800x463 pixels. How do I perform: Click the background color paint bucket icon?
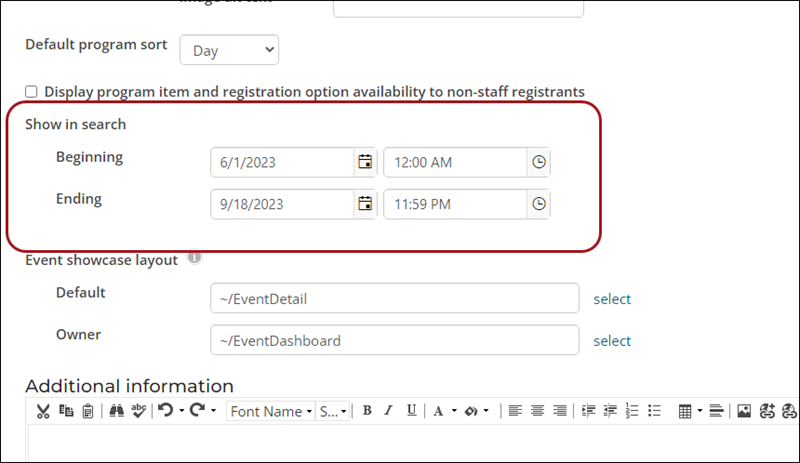point(470,411)
